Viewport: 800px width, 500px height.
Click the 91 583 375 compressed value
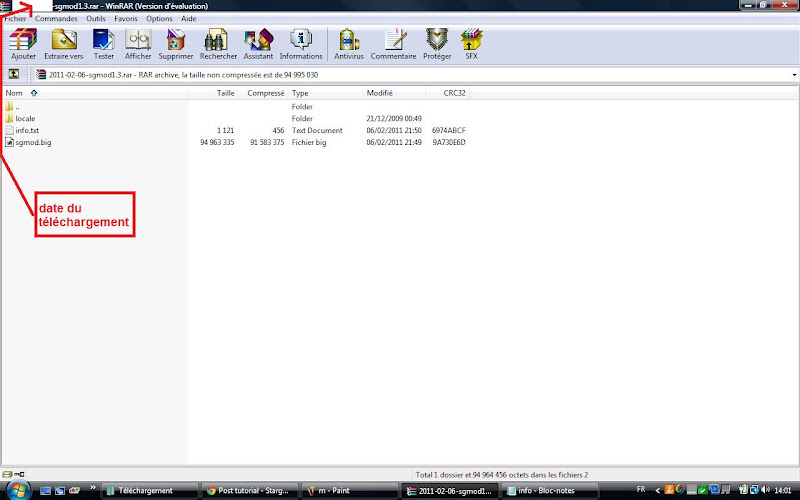pos(267,142)
